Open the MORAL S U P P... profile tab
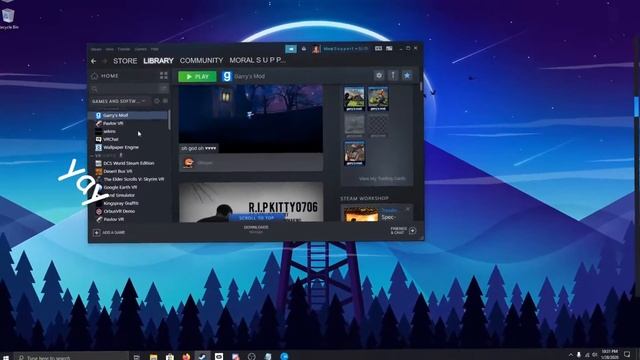Screen dimensions: 640x360 click(x=257, y=60)
